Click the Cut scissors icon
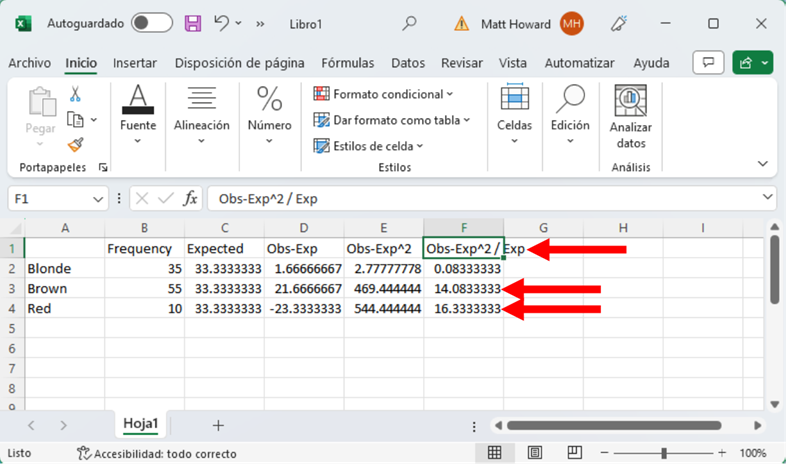Image resolution: width=786 pixels, height=464 pixels. 75,94
